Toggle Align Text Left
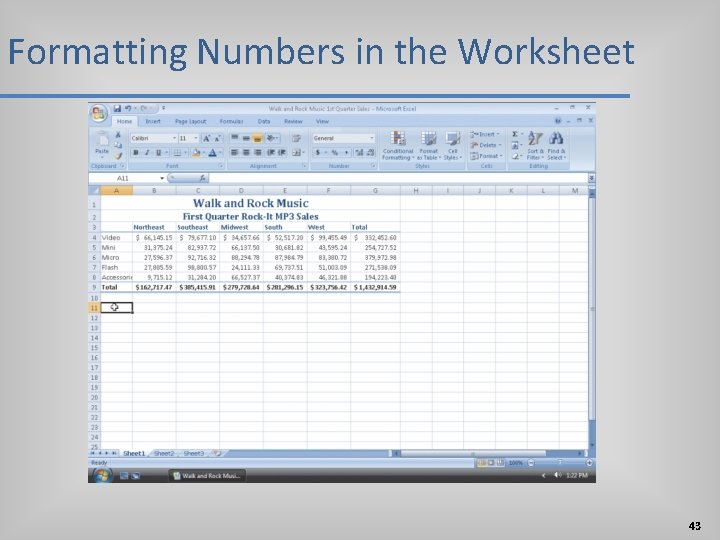This screenshot has width=720, height=540. pos(235,152)
